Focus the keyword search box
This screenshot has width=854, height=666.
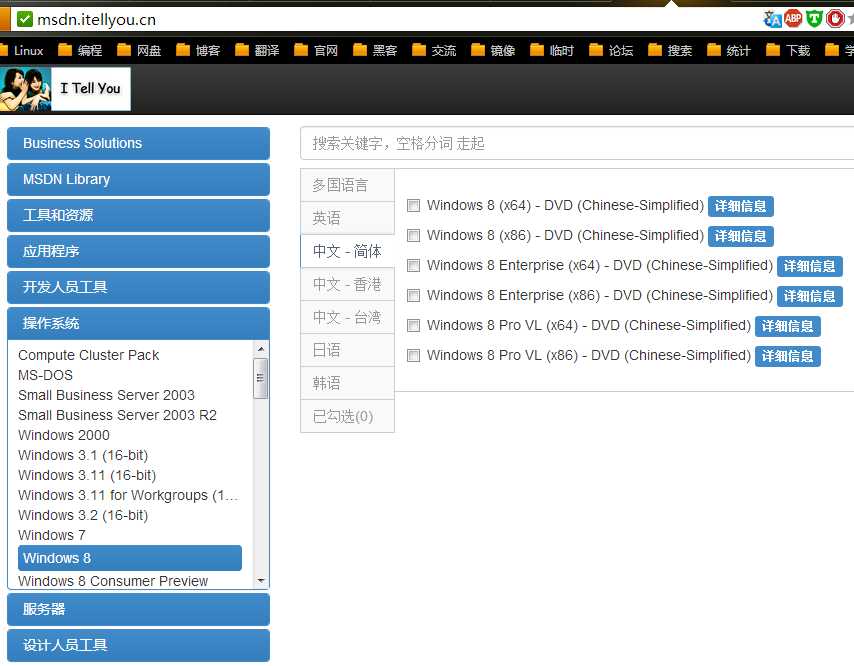(x=577, y=143)
